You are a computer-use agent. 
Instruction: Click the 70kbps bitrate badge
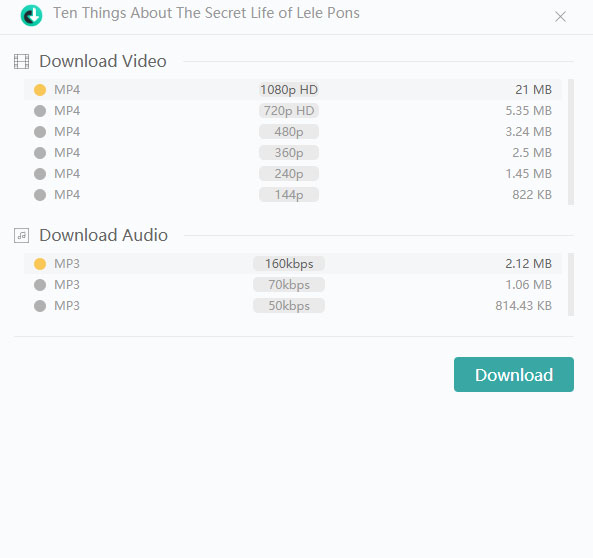pos(289,285)
